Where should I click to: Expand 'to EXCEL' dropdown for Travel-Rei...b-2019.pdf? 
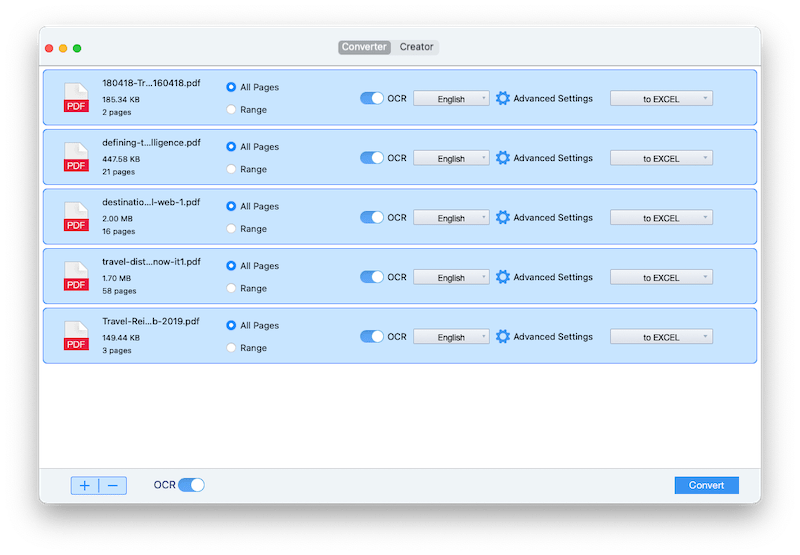[661, 337]
